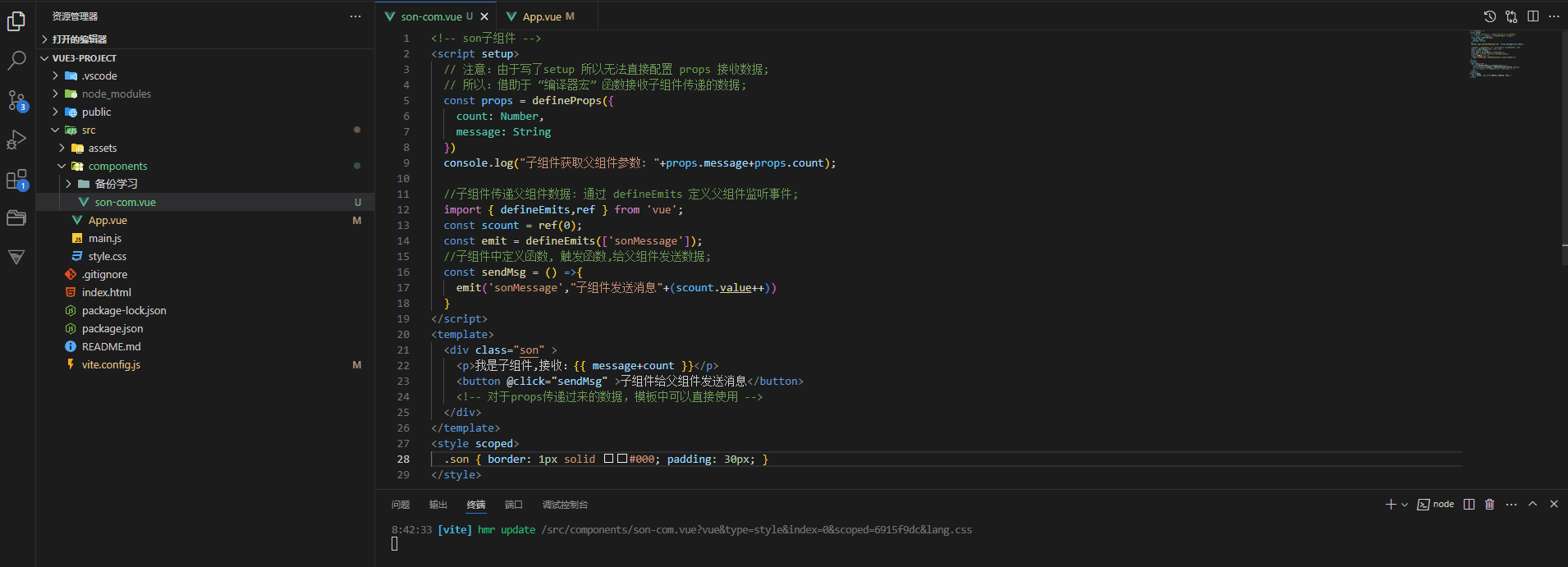
Task: Open terminal panel more actions
Action: pyautogui.click(x=1511, y=505)
